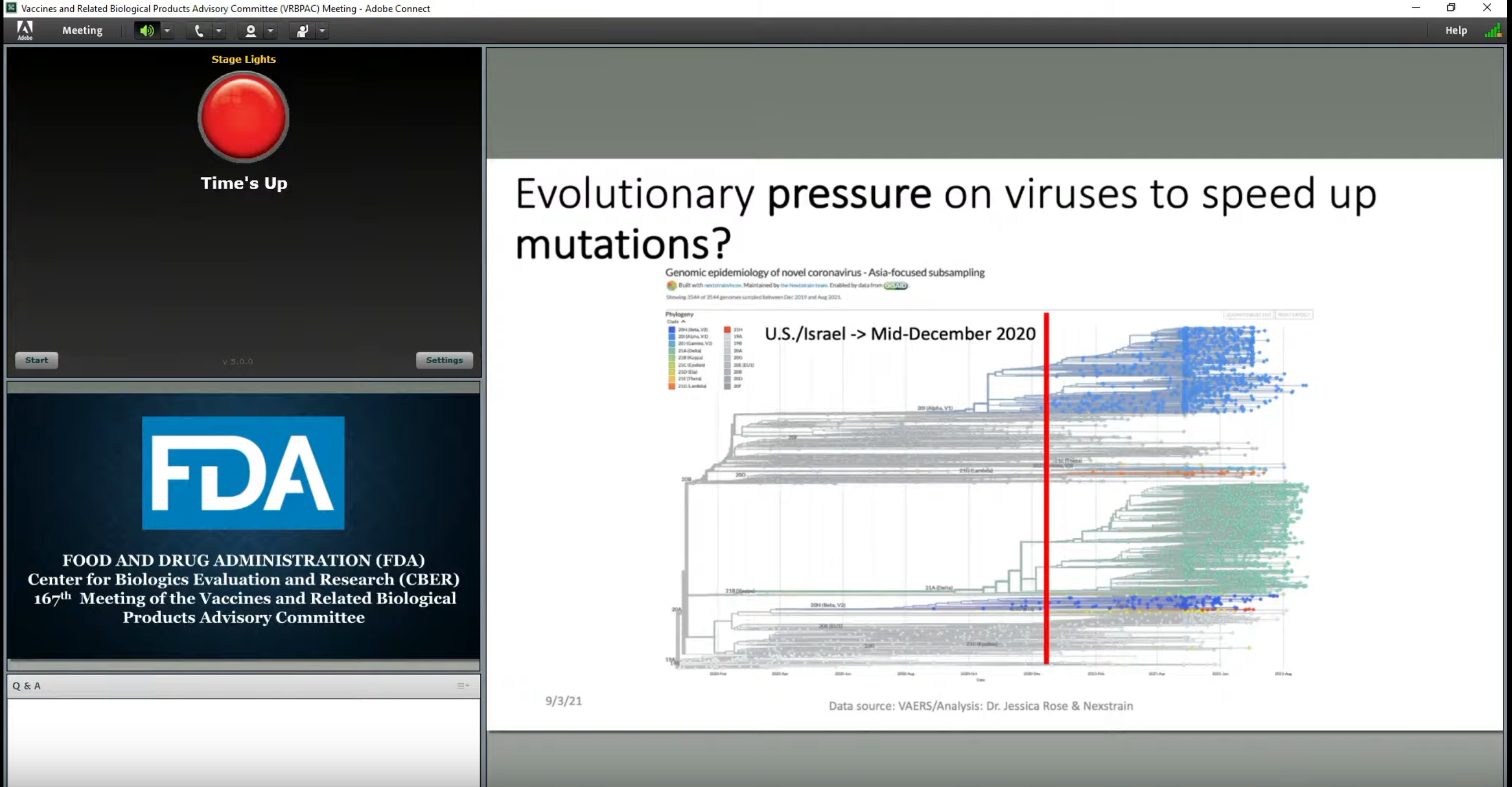Click the "Q & A" pod title
The image size is (1512, 787).
click(27, 686)
